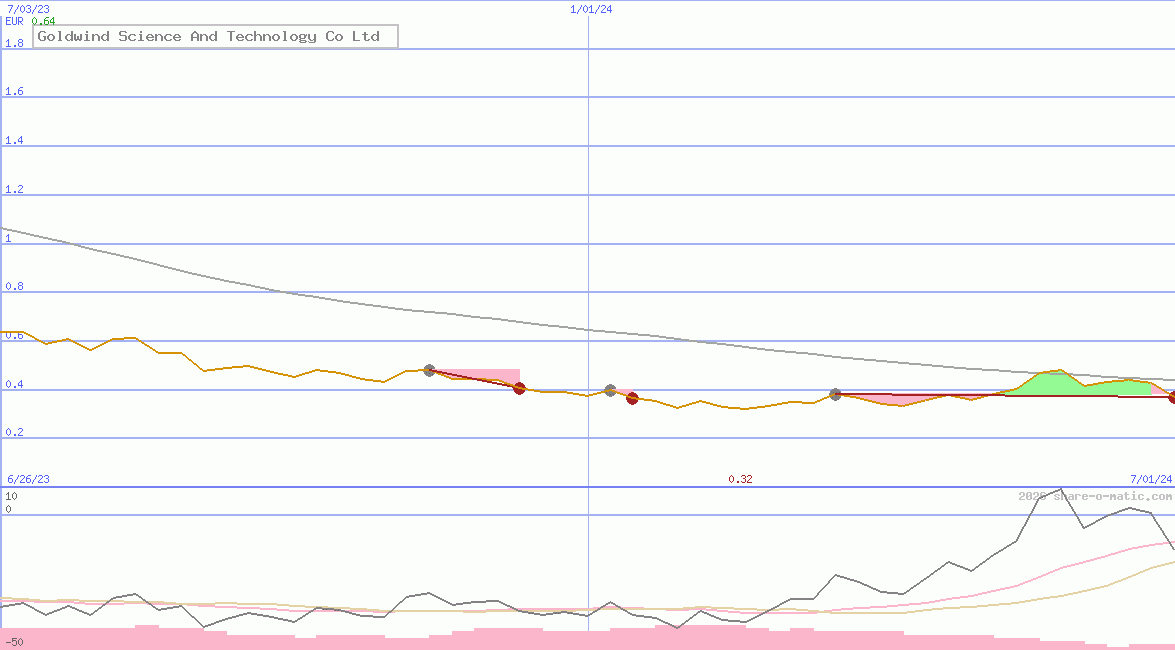Click the 0.4 axis label
Screen dimensions: 1175x650
point(14,384)
